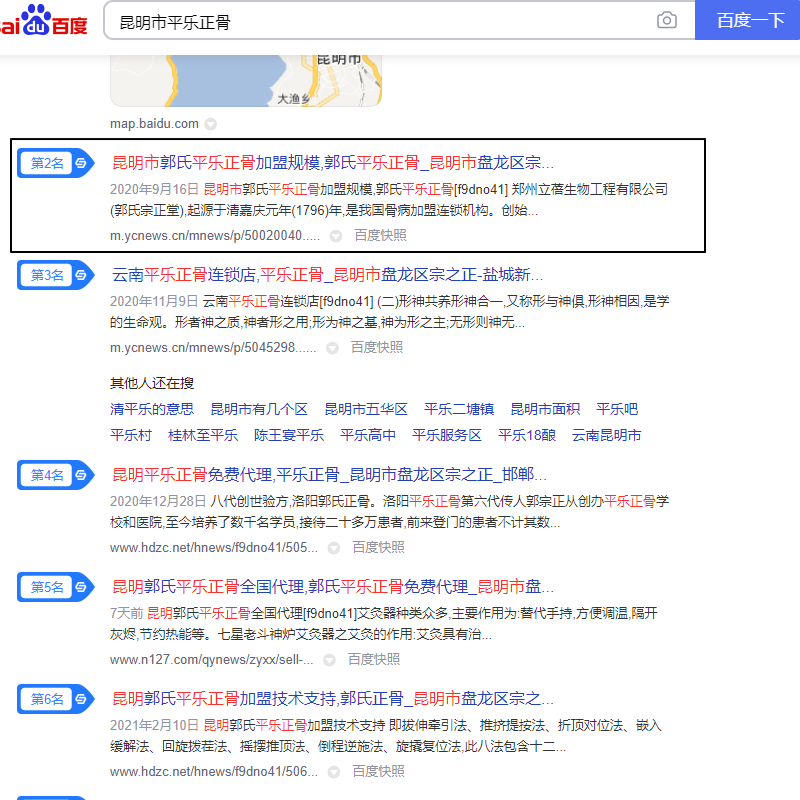The image size is (800, 800).
Task: Search related term 平乐村
Action: pyautogui.click(x=131, y=435)
